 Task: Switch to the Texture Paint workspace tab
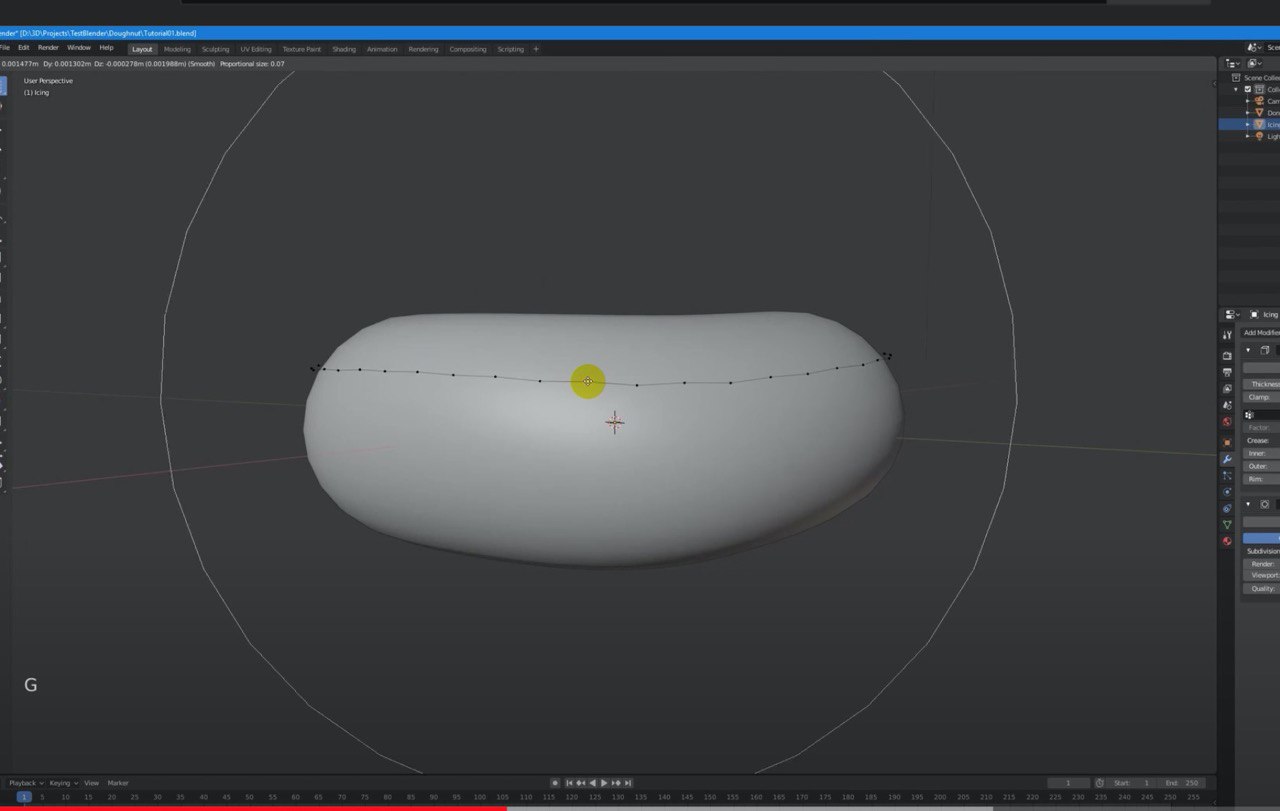pos(301,49)
